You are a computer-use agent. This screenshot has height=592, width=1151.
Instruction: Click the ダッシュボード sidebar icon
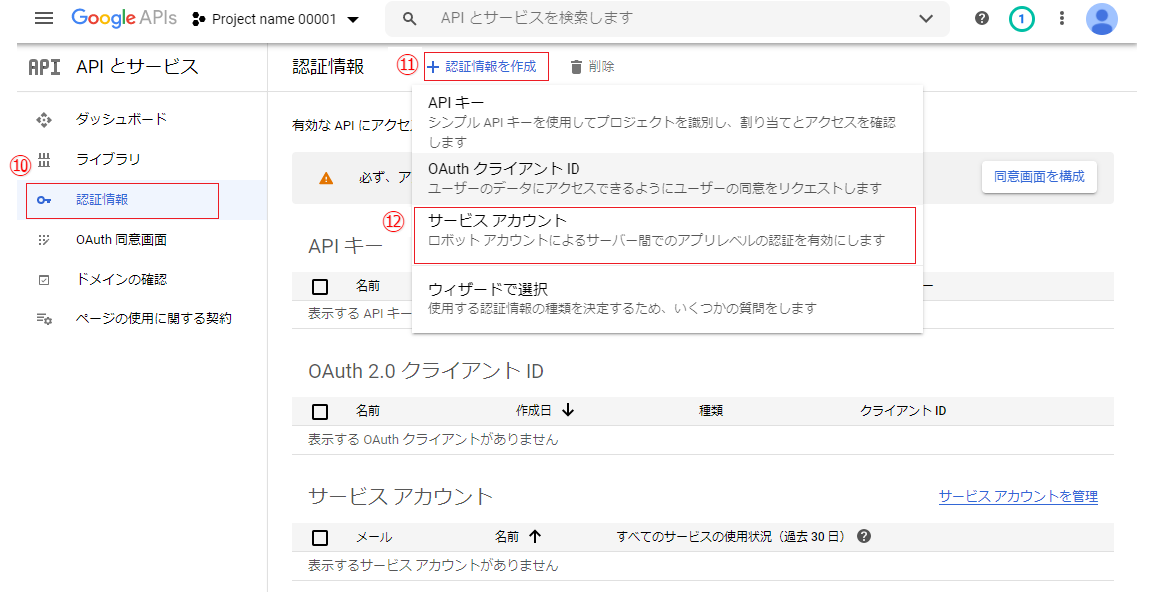44,120
